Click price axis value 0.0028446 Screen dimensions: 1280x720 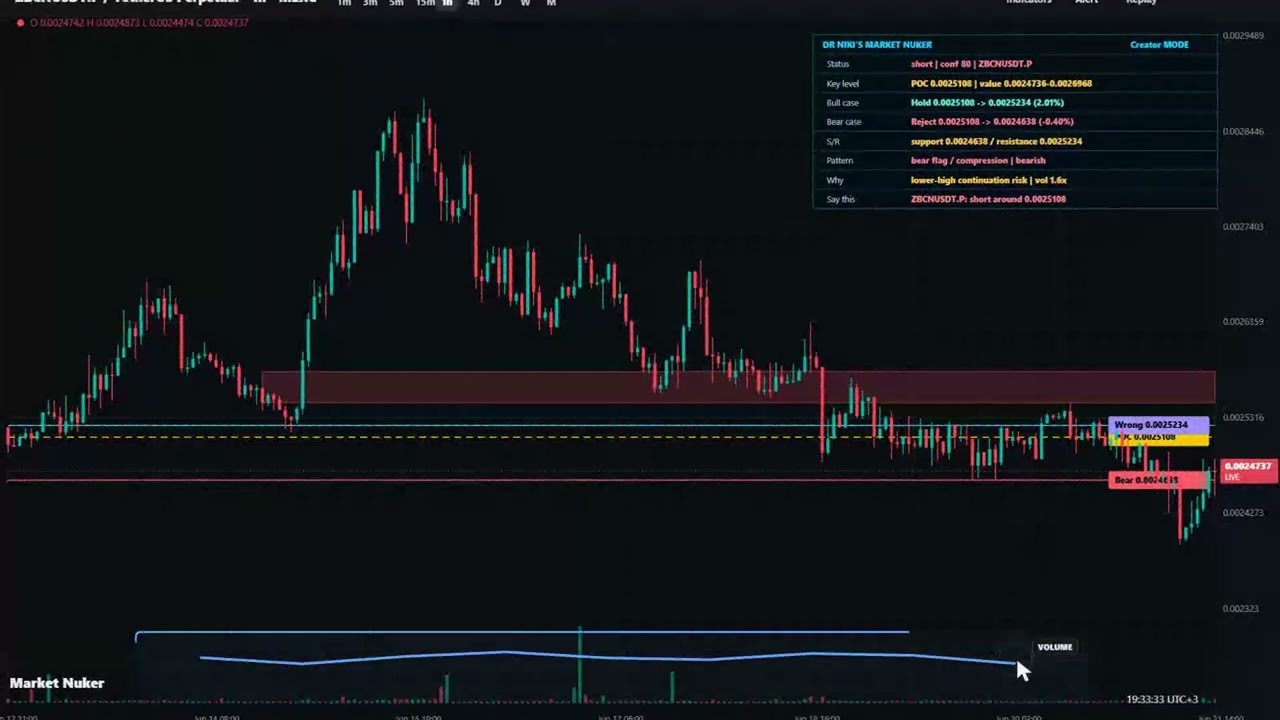(1243, 131)
